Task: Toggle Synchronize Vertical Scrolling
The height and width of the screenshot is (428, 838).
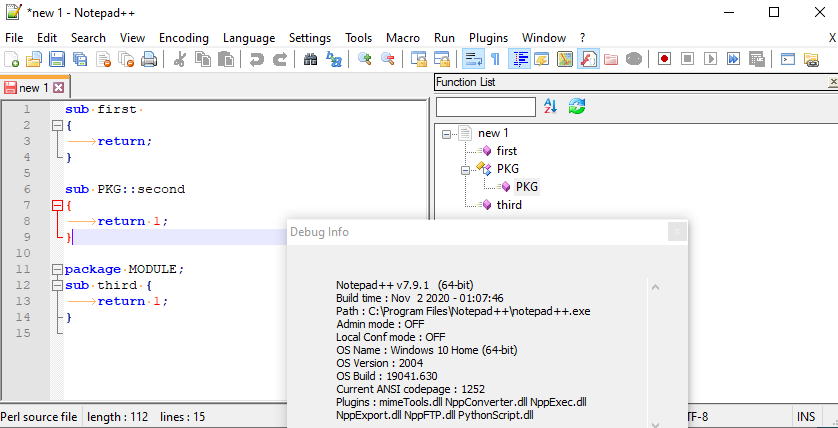Action: 418,59
